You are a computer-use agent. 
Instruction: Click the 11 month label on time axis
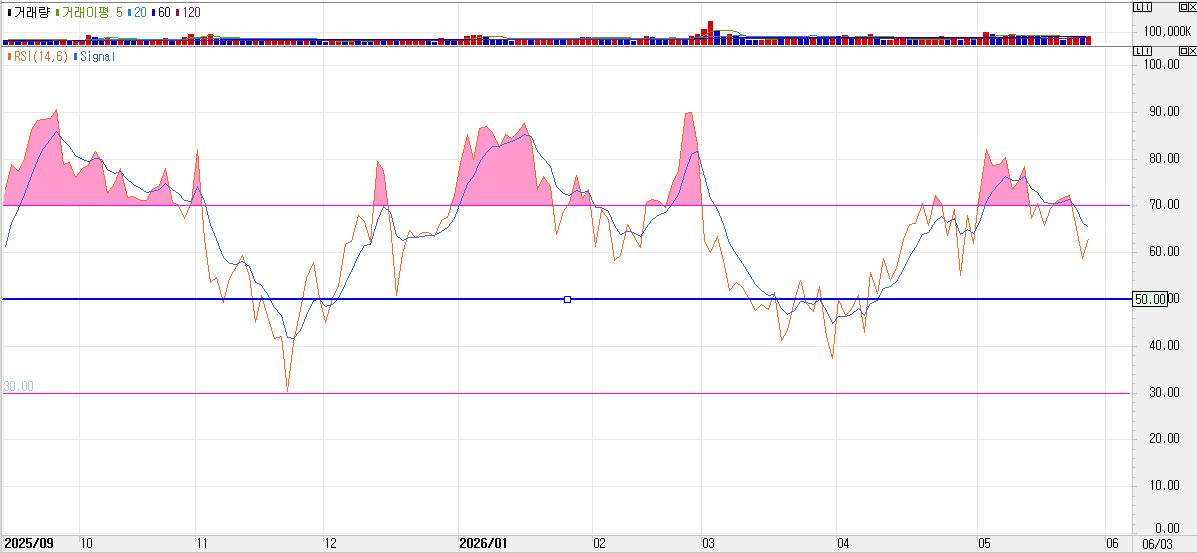tap(202, 544)
